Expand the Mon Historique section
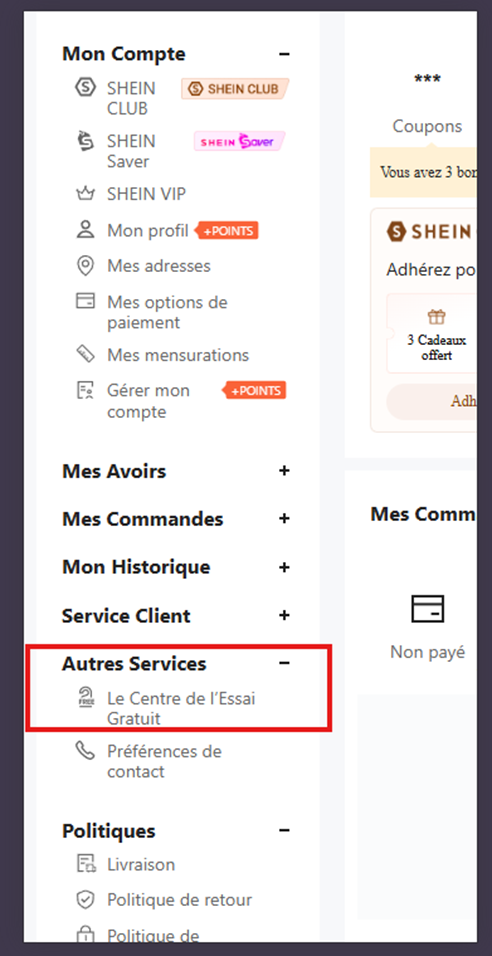The image size is (492, 956). click(x=284, y=567)
